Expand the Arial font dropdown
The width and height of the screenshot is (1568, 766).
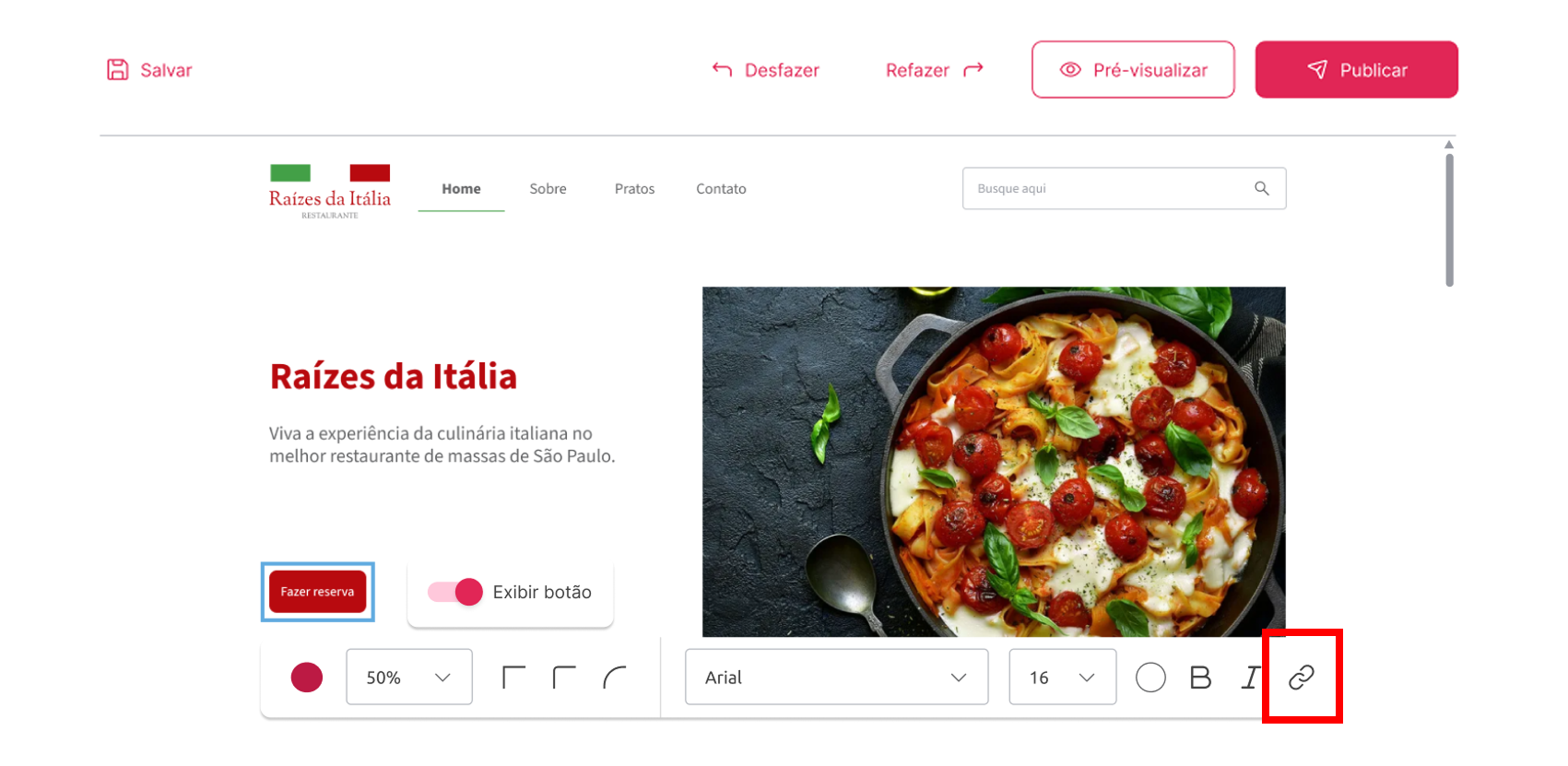coord(836,677)
